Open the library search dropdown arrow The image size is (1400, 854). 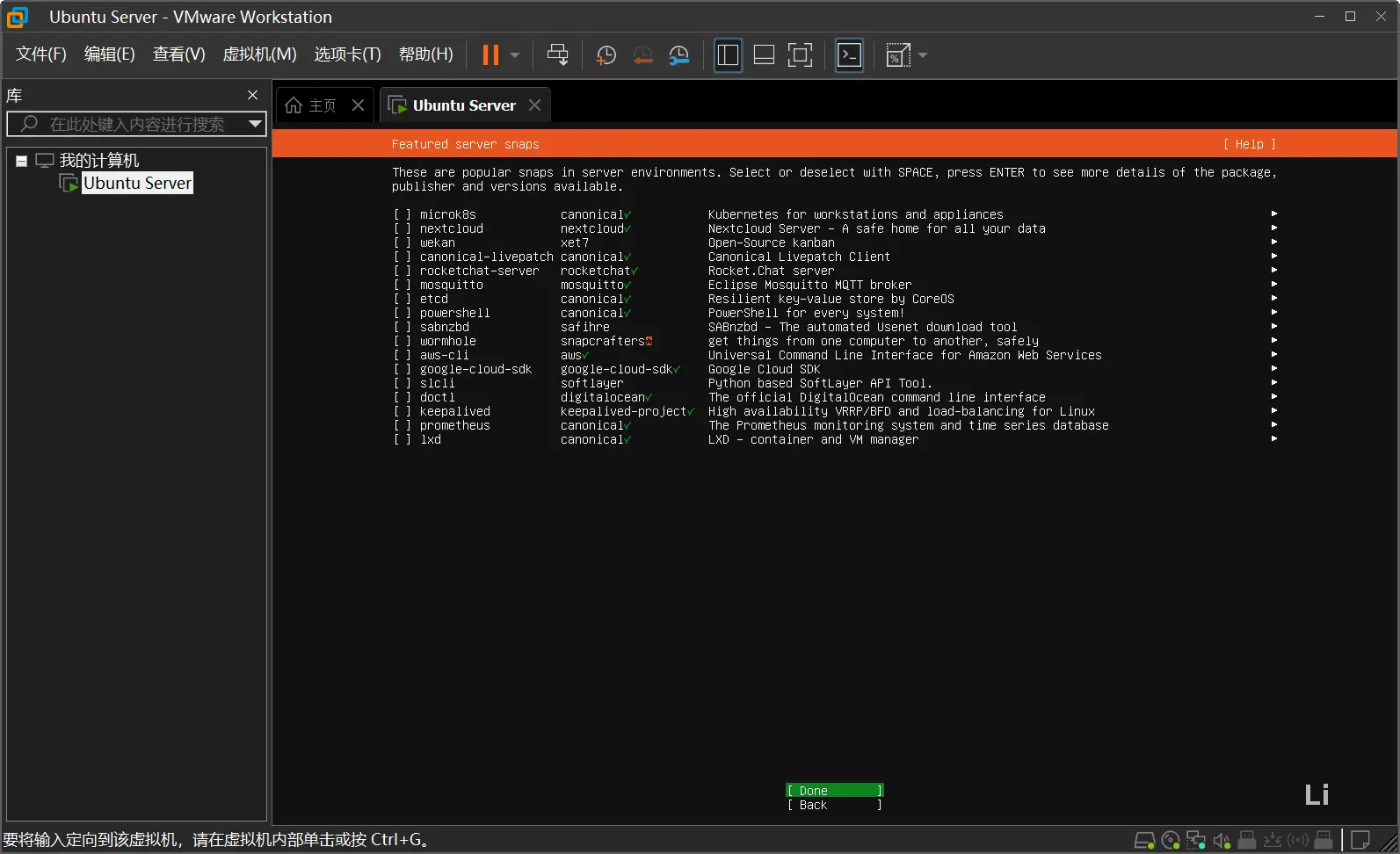[x=255, y=124]
